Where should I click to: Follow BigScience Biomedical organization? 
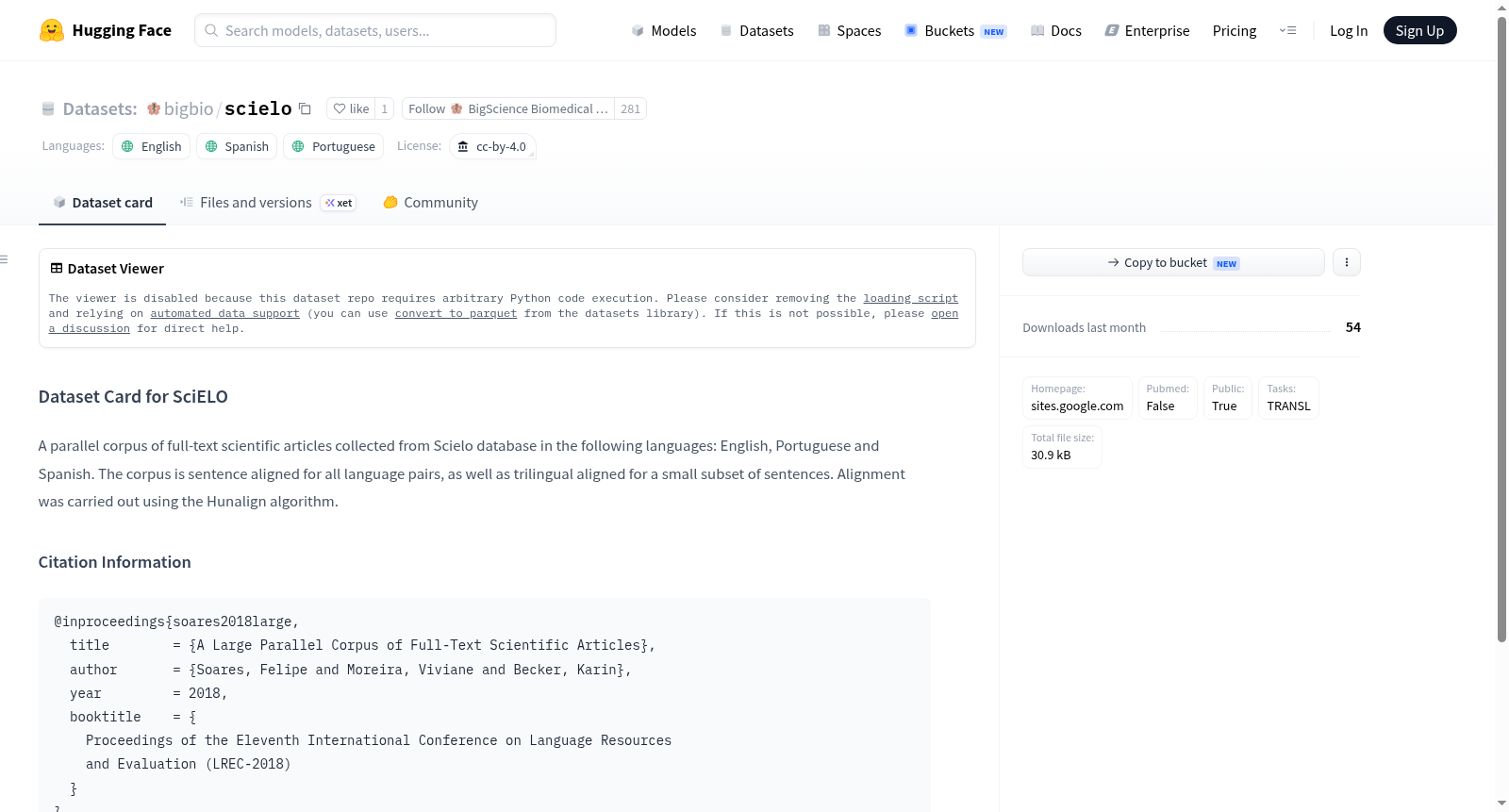click(508, 108)
